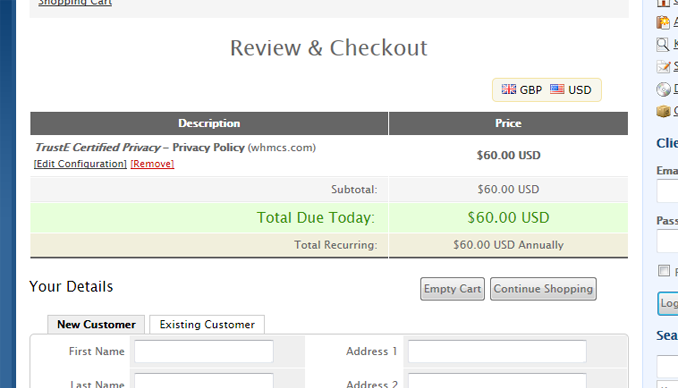This screenshot has width=678, height=388.
Task: Click into the Address 1 field
Action: tap(497, 351)
